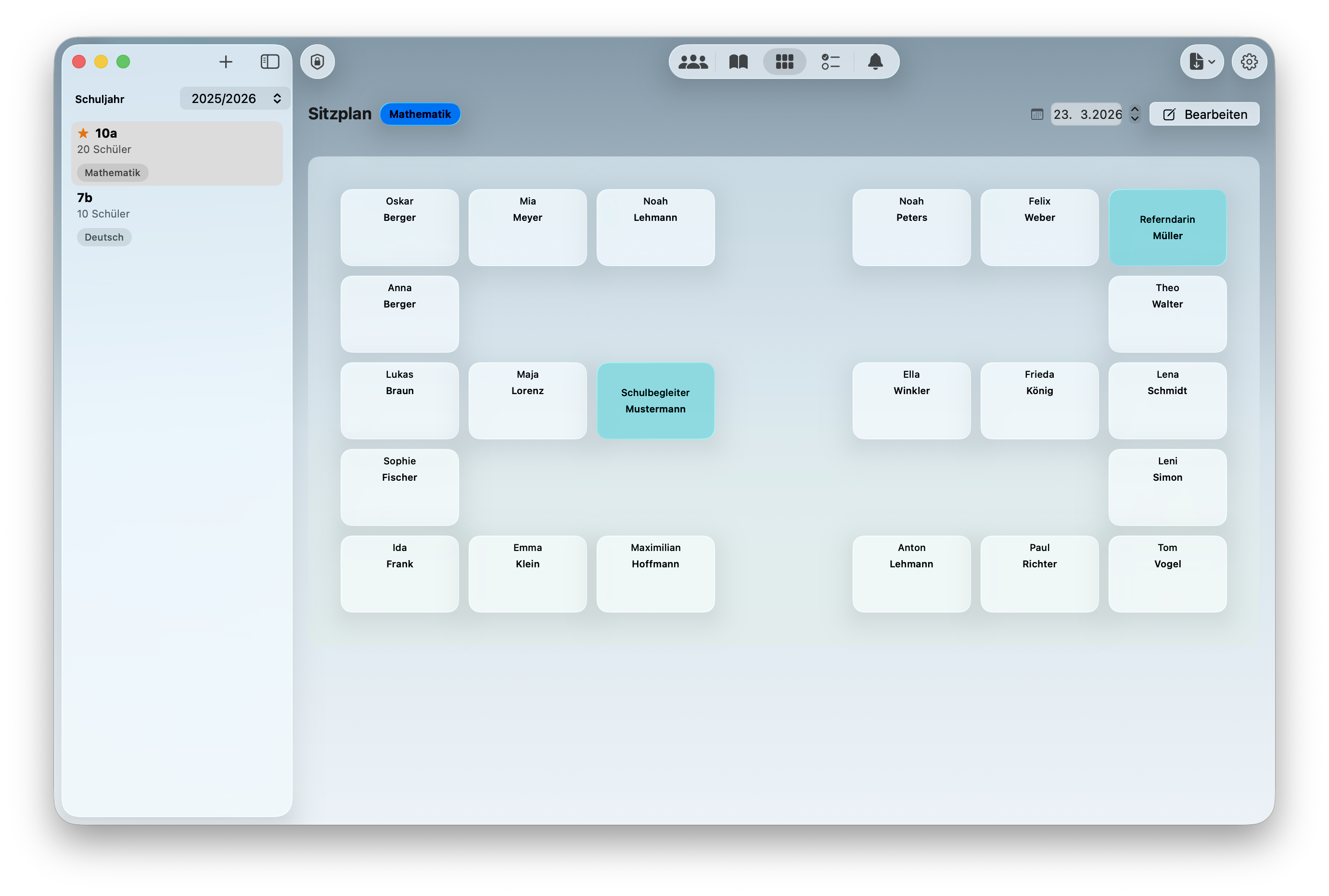Select the book icon in the toolbar
Viewport: 1329px width, 896px height.
[738, 61]
